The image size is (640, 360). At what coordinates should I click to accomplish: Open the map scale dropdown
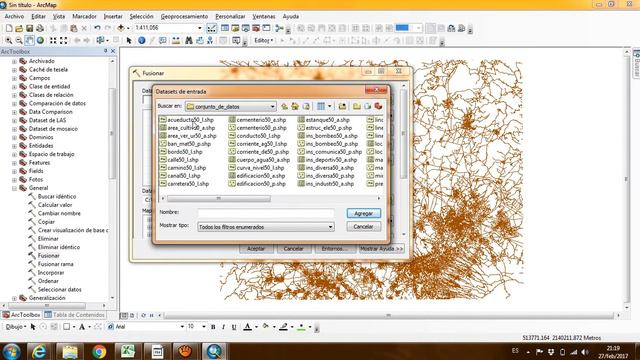(200, 28)
